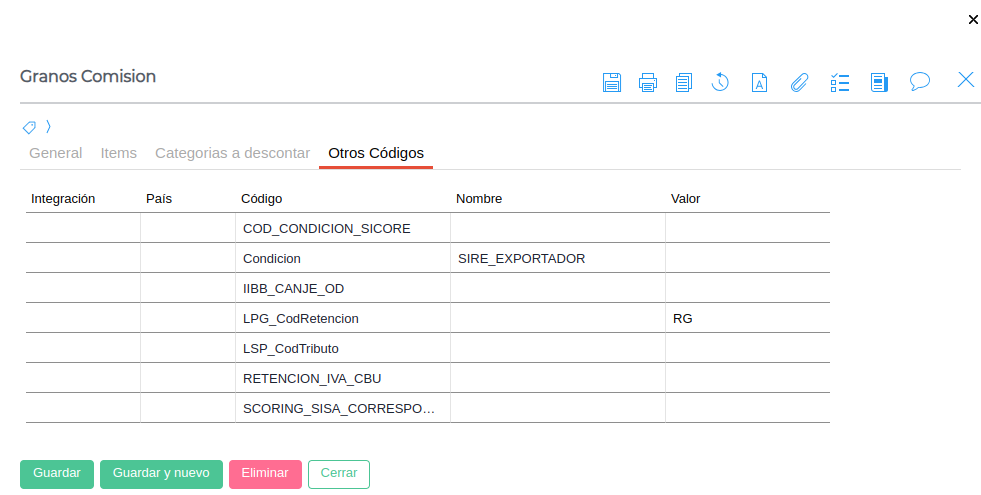Print the record using the printer icon
This screenshot has width=981, height=495.
648,82
